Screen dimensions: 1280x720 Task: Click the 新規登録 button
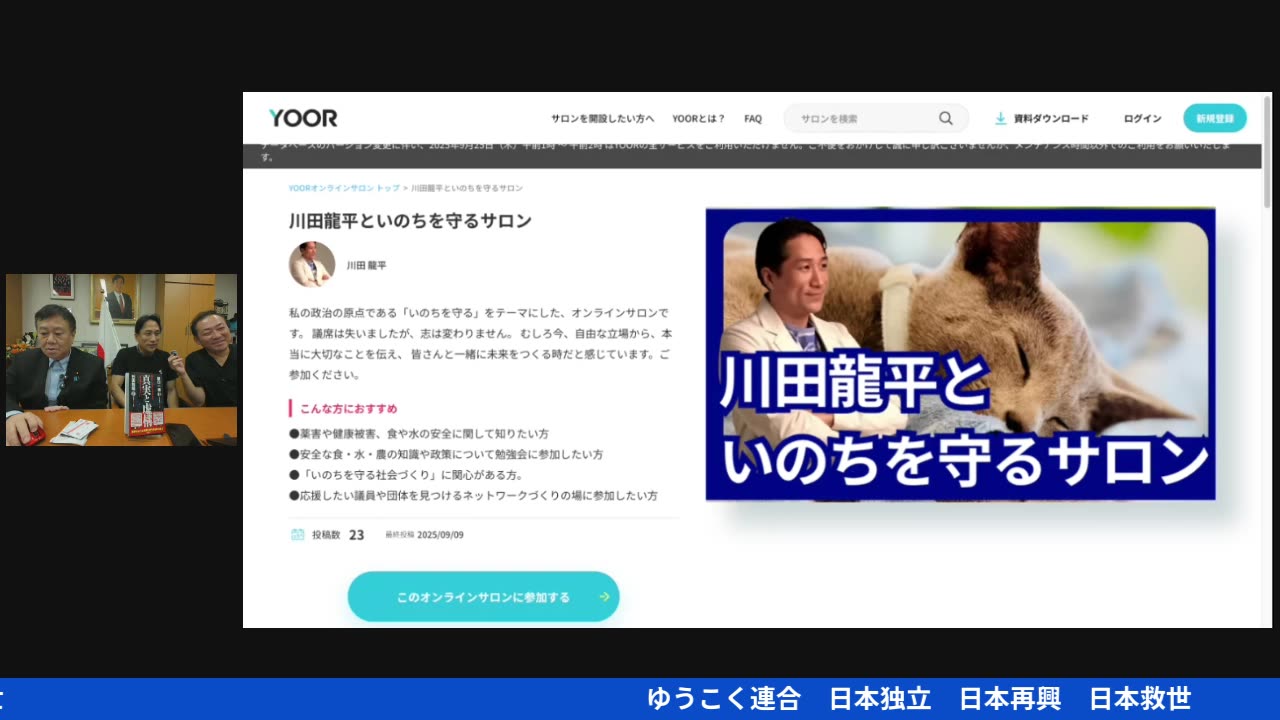(1215, 118)
